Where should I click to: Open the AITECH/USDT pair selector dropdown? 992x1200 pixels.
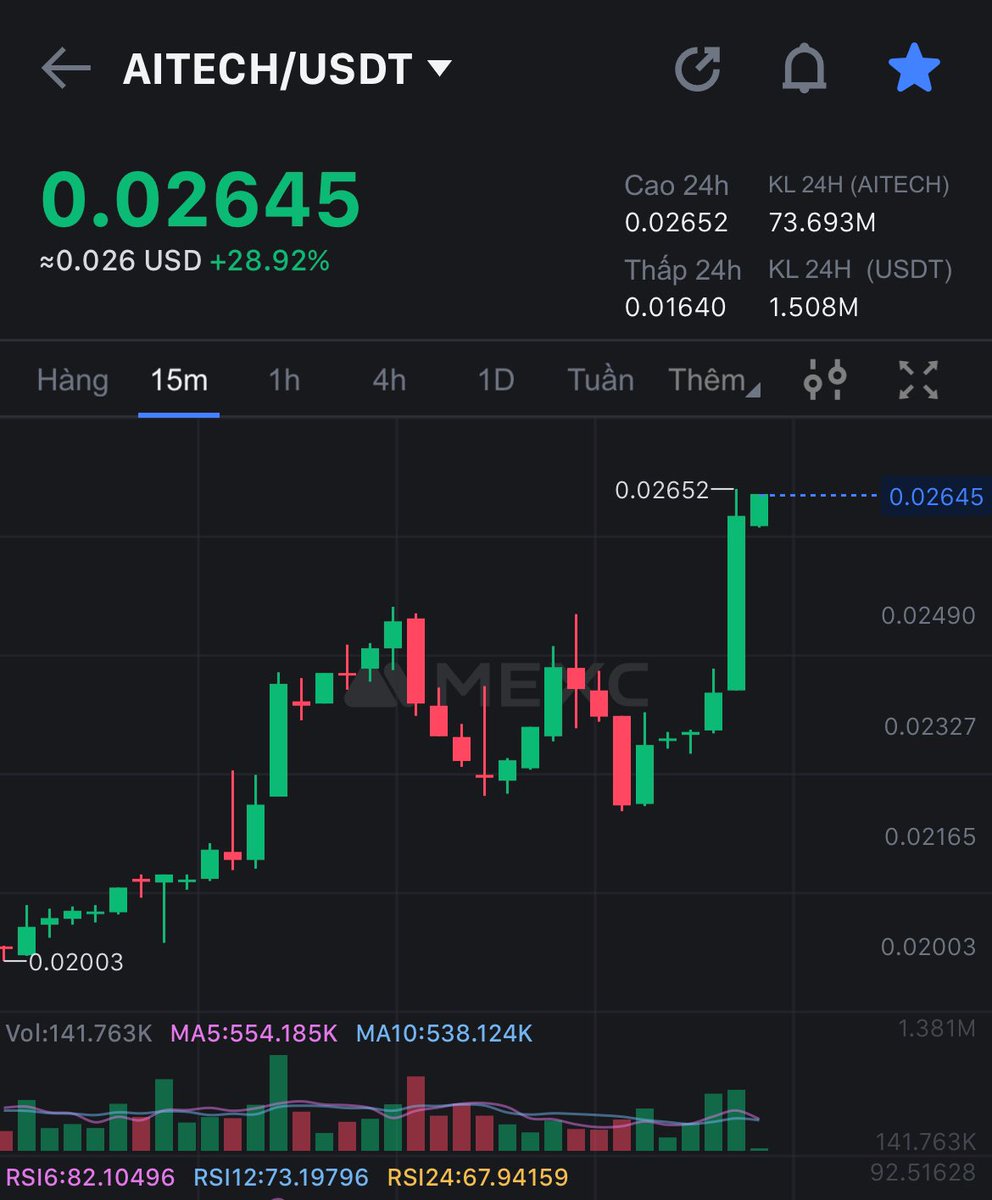click(x=287, y=69)
